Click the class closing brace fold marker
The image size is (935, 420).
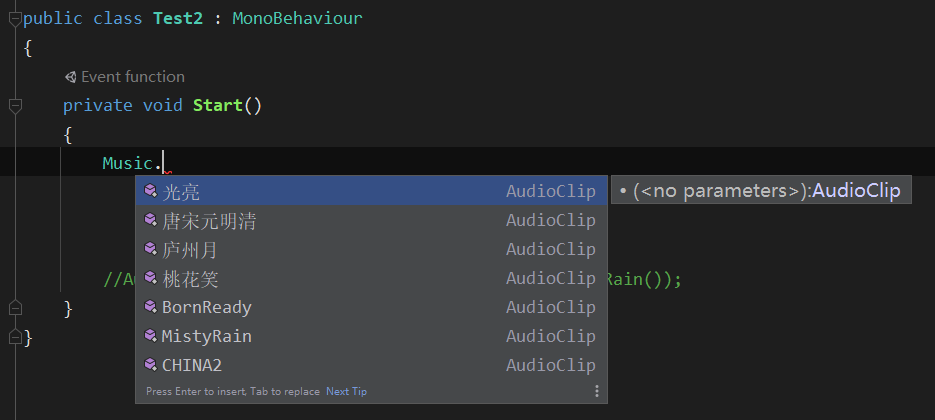[16, 338]
